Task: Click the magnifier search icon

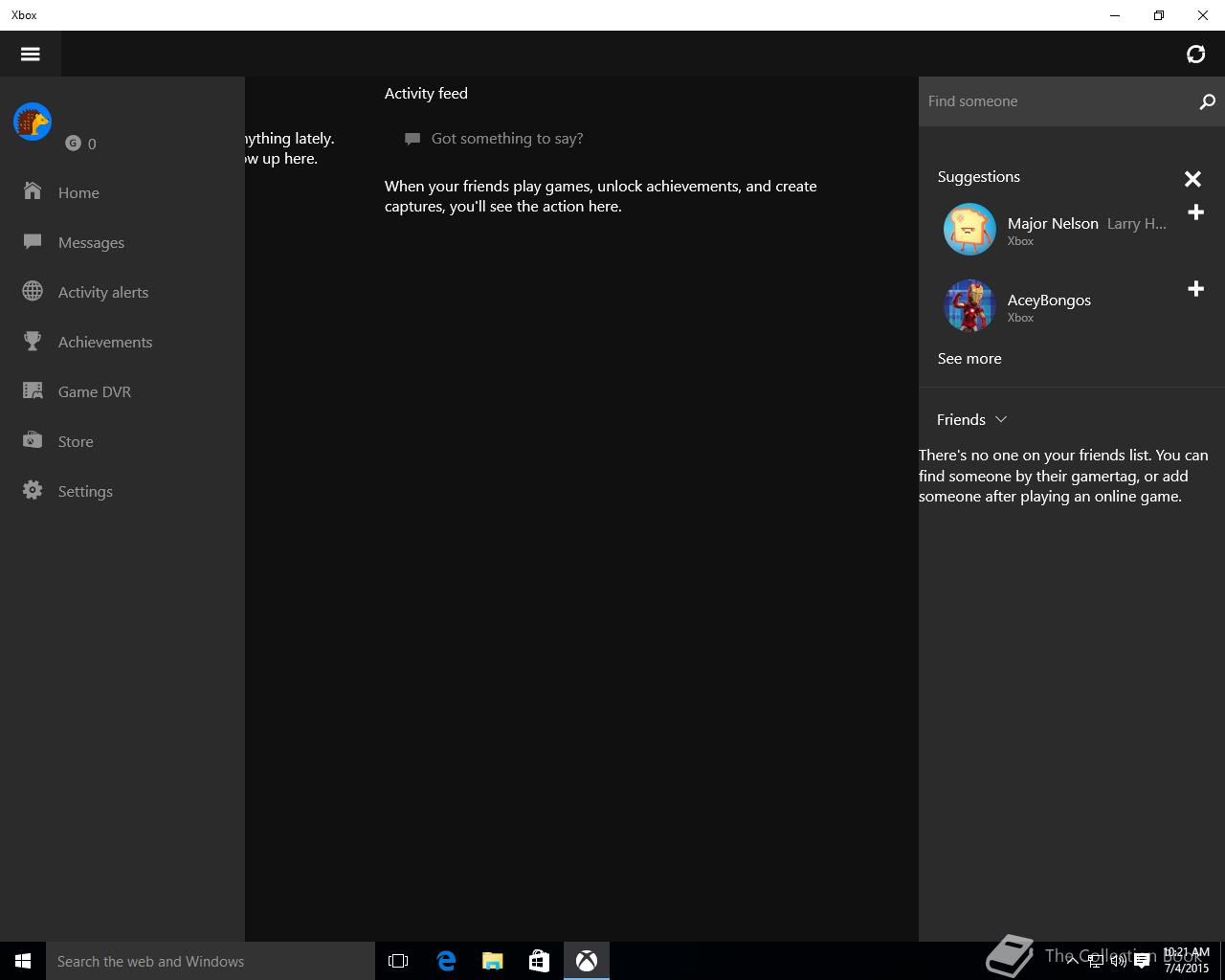Action: click(1207, 101)
